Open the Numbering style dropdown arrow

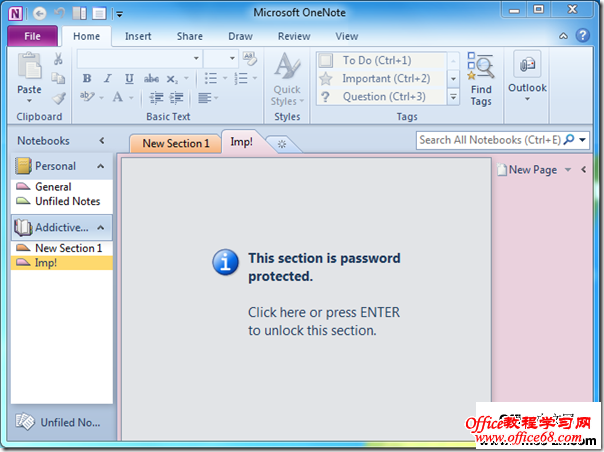[x=255, y=78]
